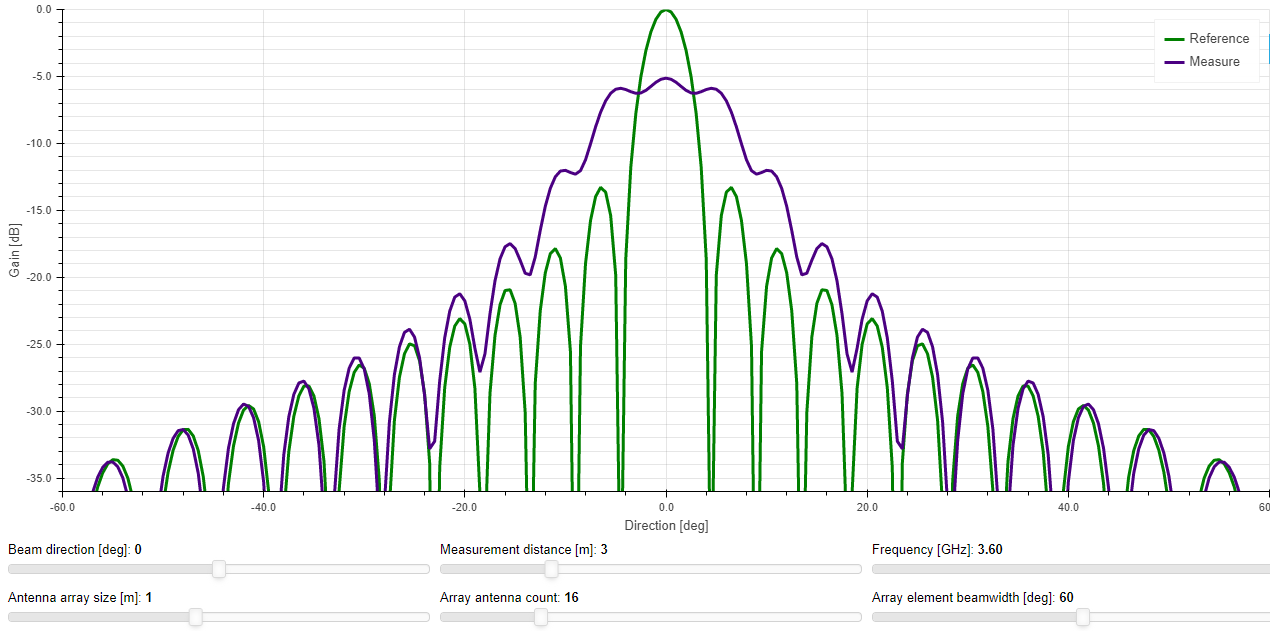Click the main peak of the green Reference curve
The width and height of the screenshot is (1270, 631).
(x=665, y=10)
